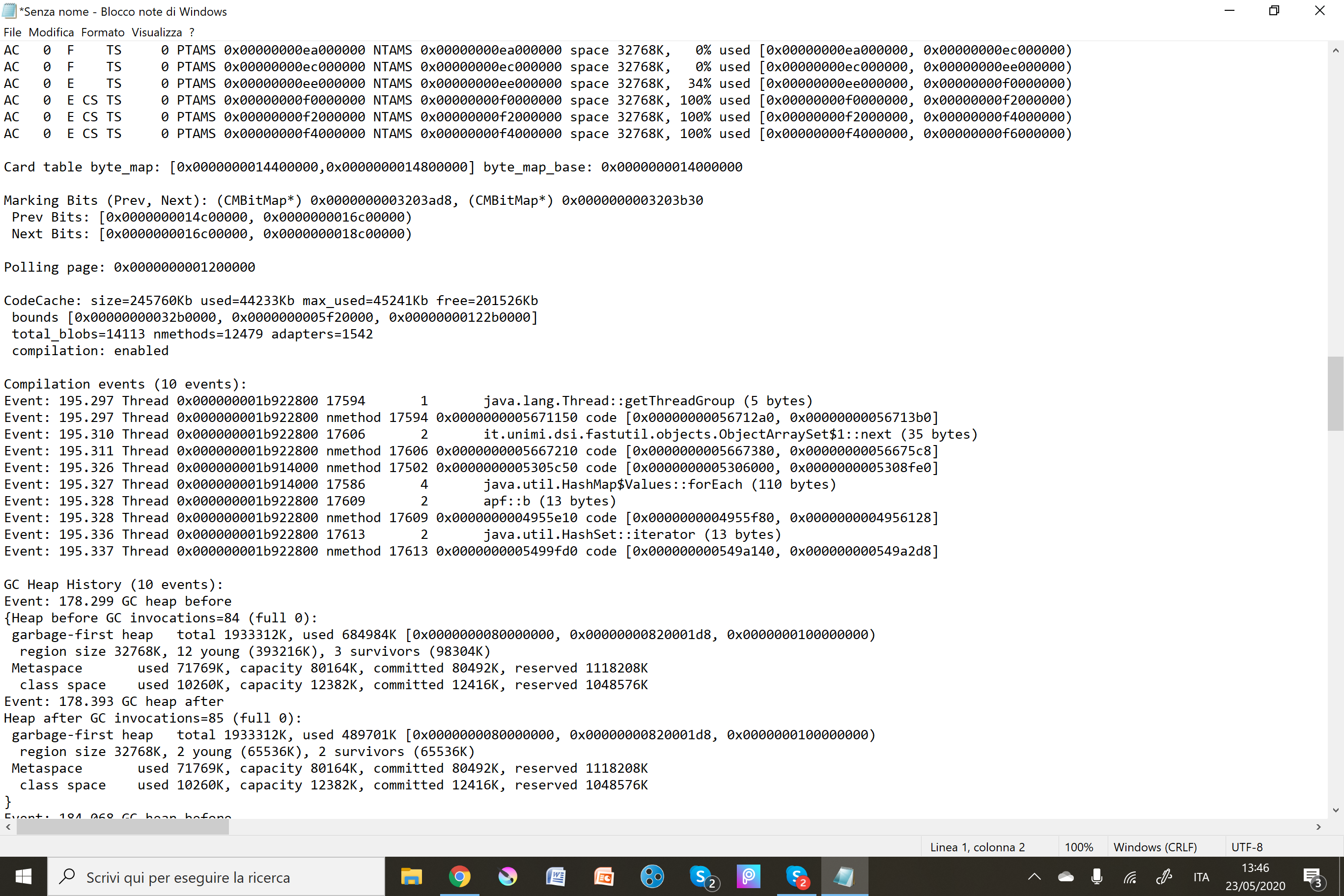Launch Microsoft Word from the taskbar
Image resolution: width=1344 pixels, height=896 pixels.
(x=556, y=876)
